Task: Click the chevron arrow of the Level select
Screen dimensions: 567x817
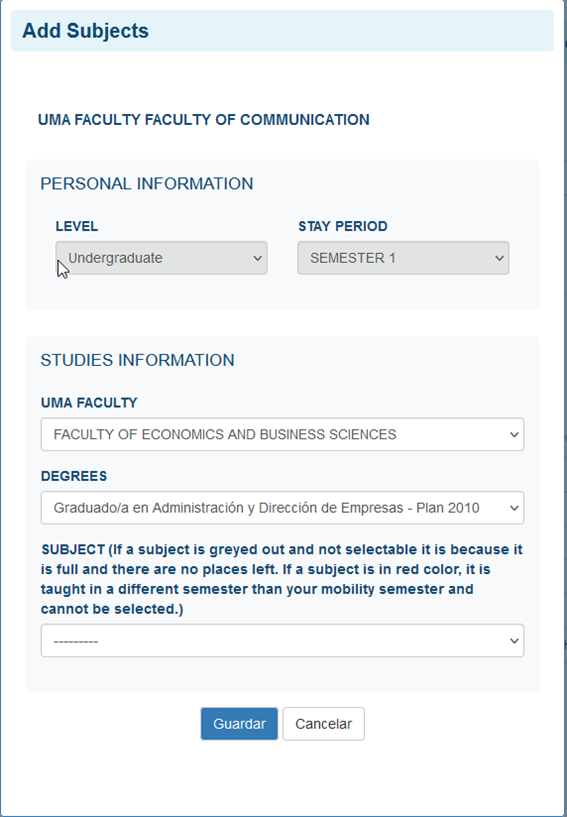Action: pos(257,258)
